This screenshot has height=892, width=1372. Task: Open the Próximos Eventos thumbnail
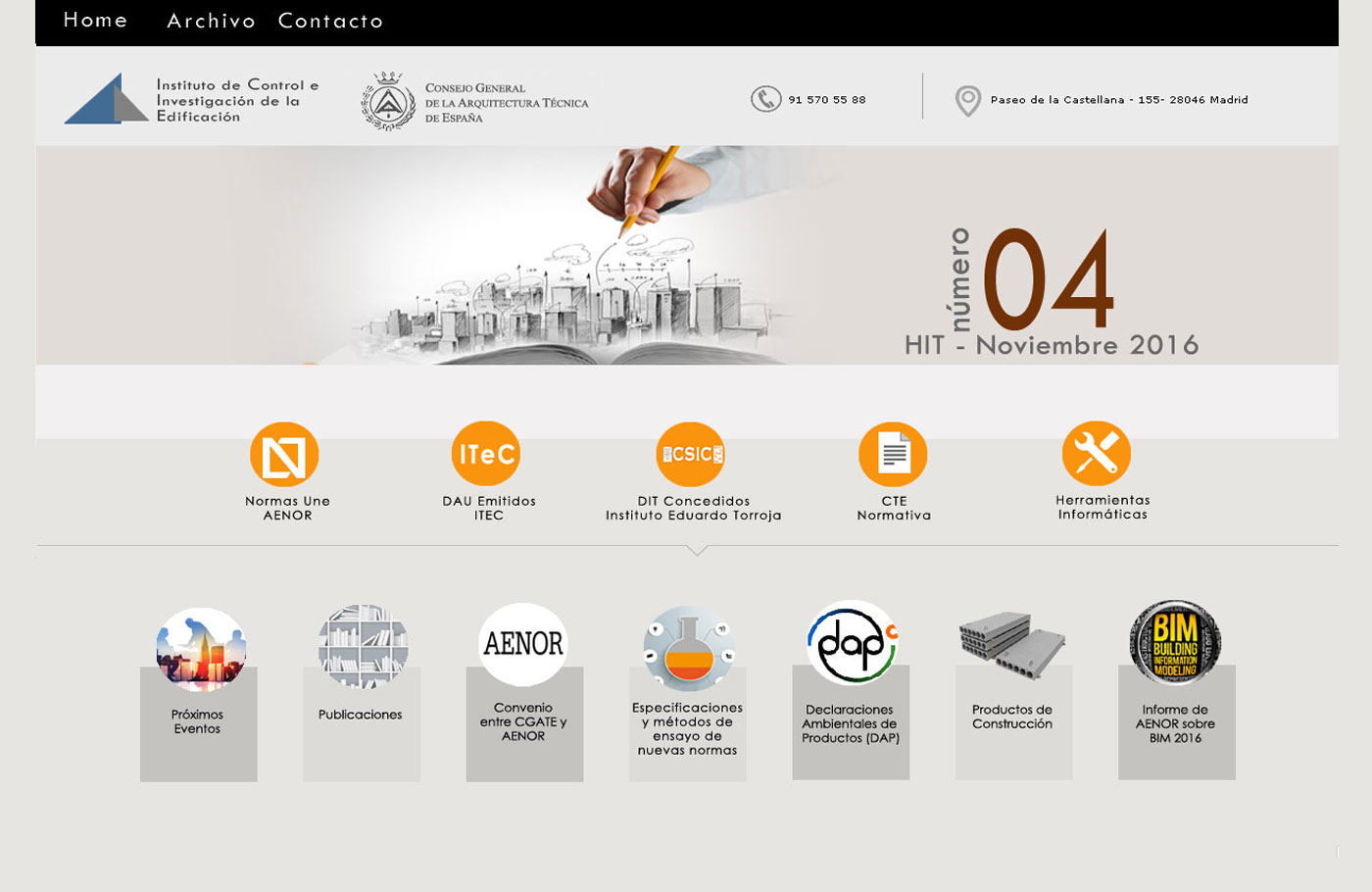point(201,649)
